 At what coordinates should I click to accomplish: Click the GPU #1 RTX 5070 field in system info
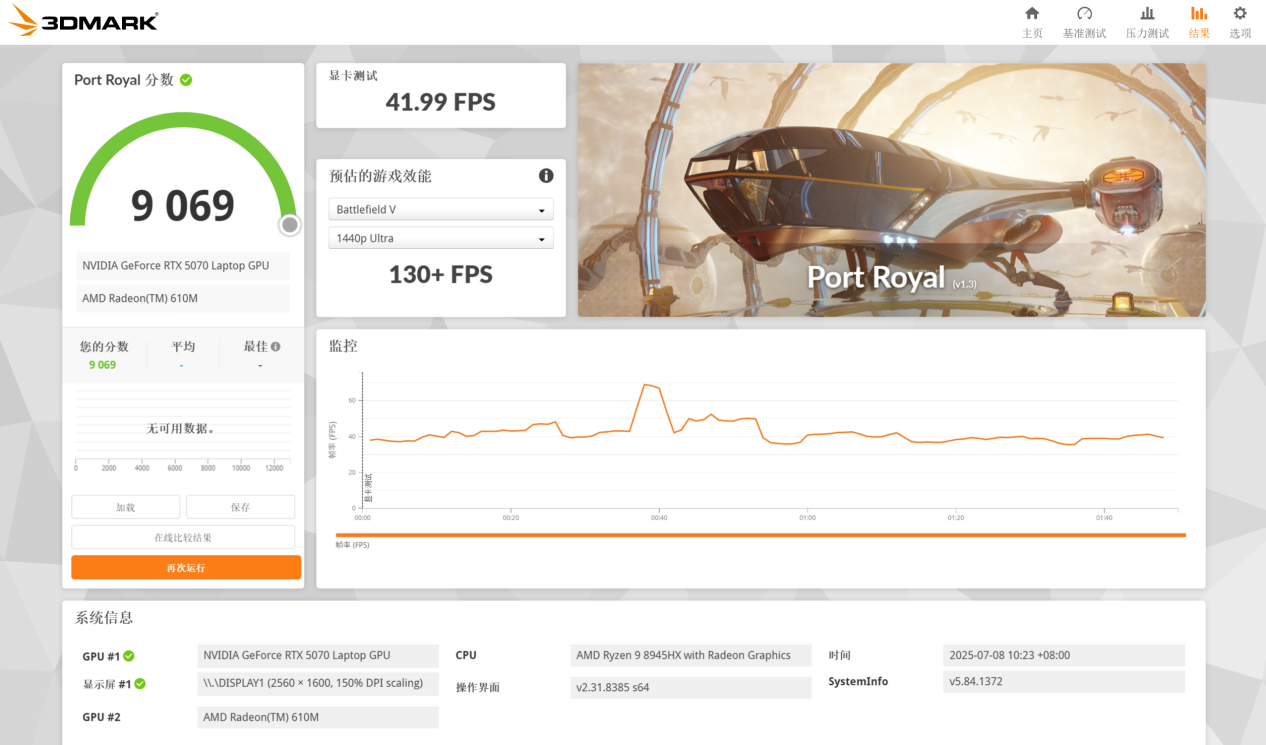318,656
